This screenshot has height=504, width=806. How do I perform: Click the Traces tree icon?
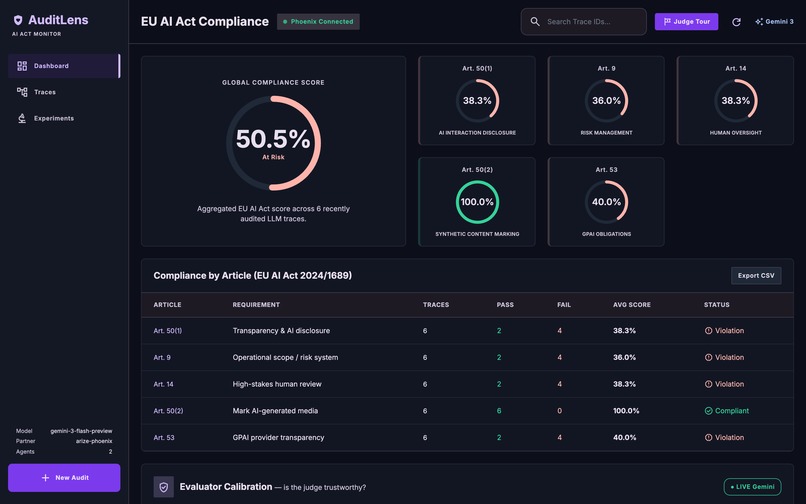(x=22, y=92)
